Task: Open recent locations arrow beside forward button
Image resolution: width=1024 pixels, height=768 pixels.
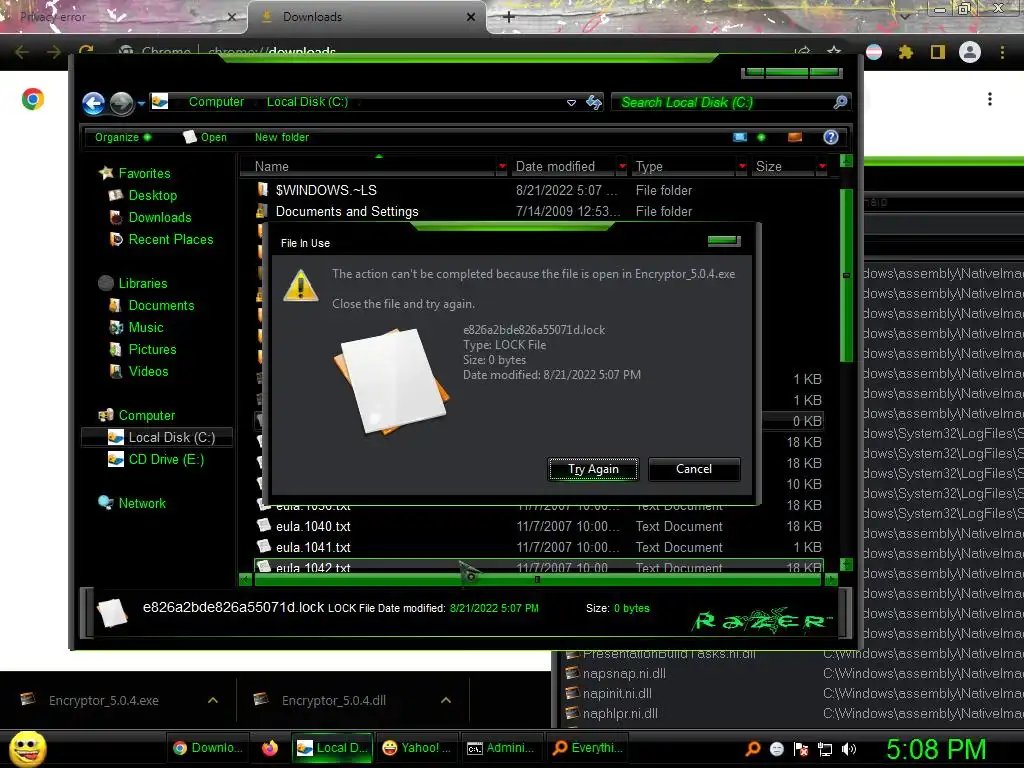Action: click(x=141, y=103)
